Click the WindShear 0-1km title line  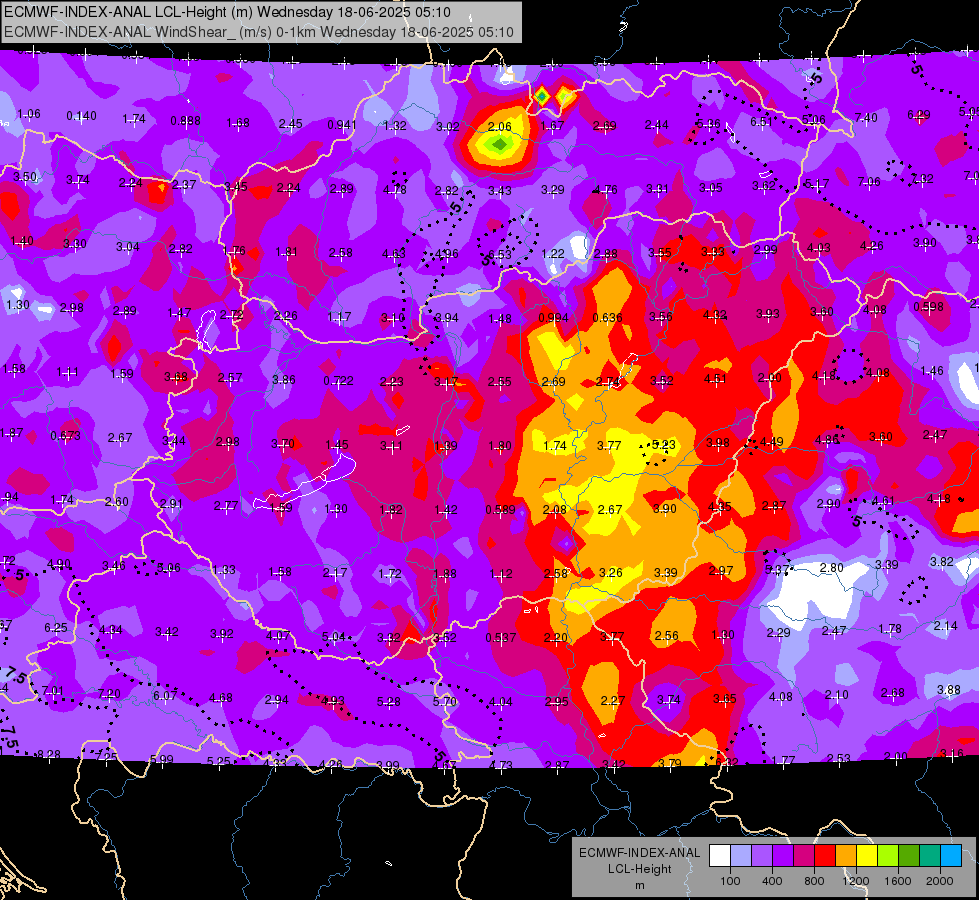tap(258, 32)
